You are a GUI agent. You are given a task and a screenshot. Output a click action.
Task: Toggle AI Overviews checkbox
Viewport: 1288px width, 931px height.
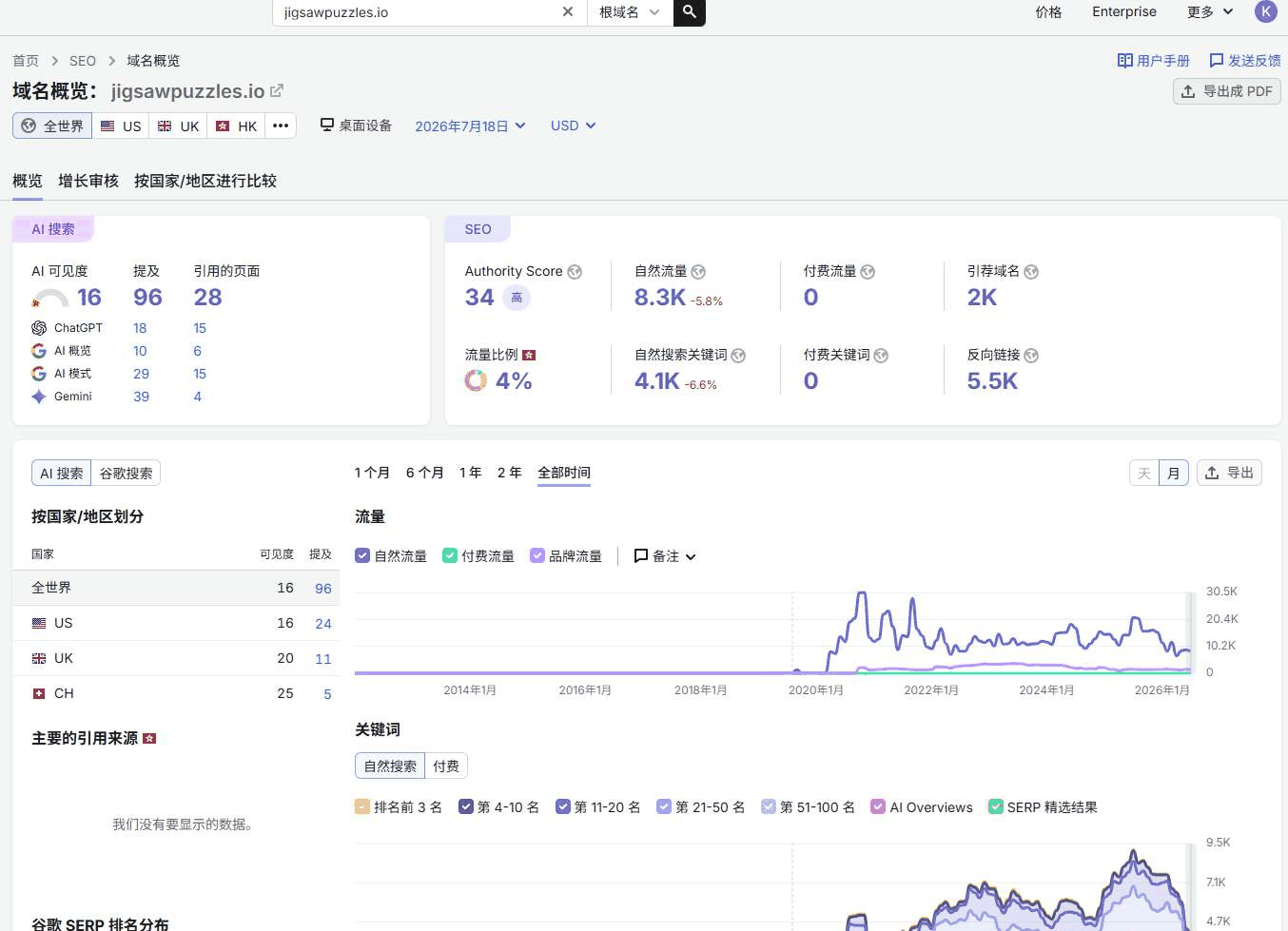[878, 807]
